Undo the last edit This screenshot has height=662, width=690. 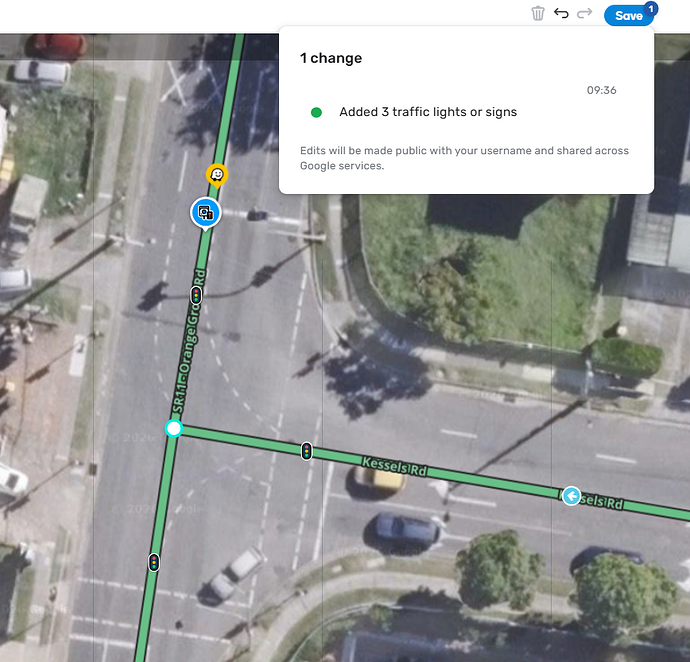coord(561,13)
